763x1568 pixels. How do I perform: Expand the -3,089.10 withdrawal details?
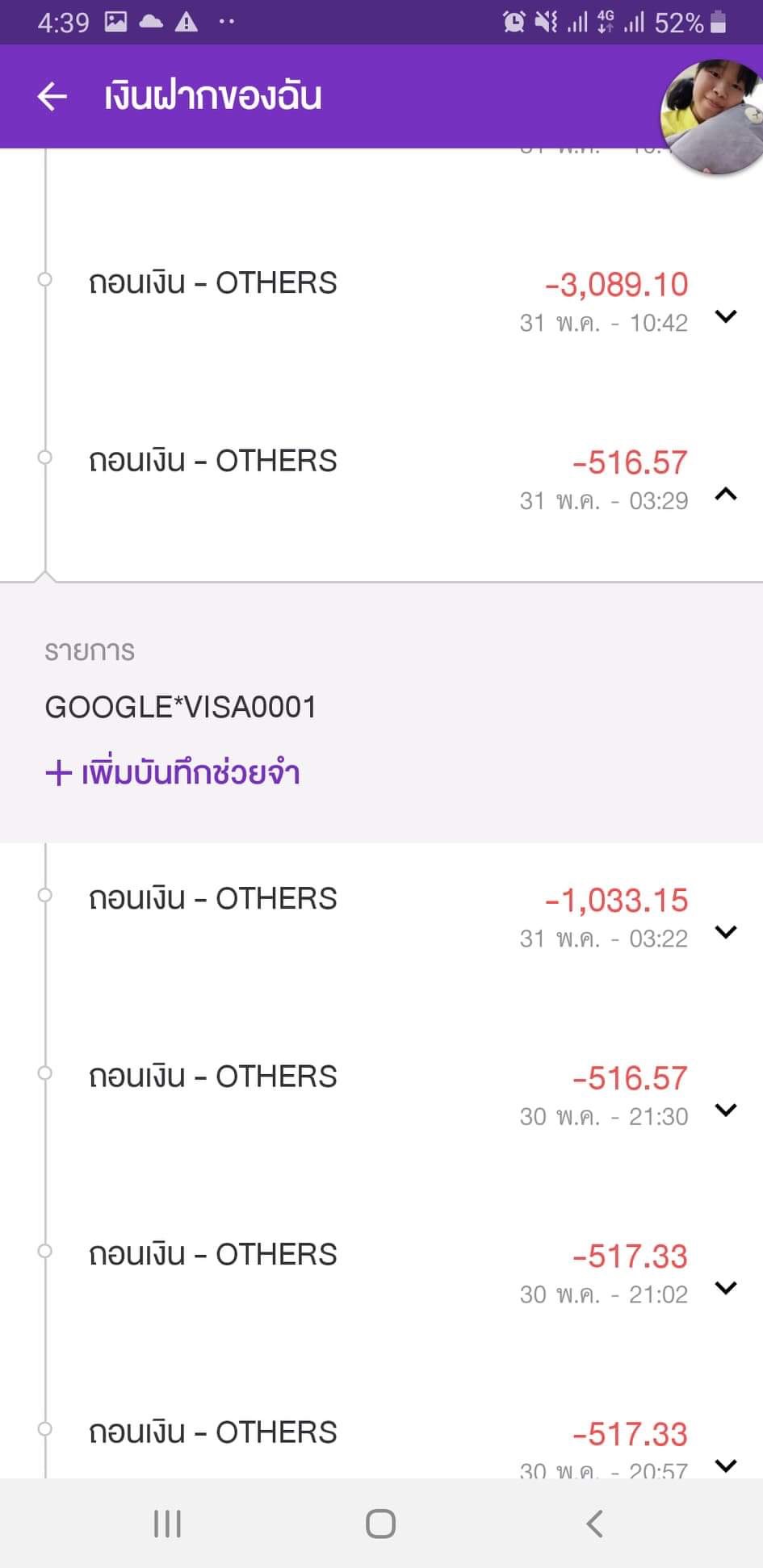pyautogui.click(x=726, y=316)
